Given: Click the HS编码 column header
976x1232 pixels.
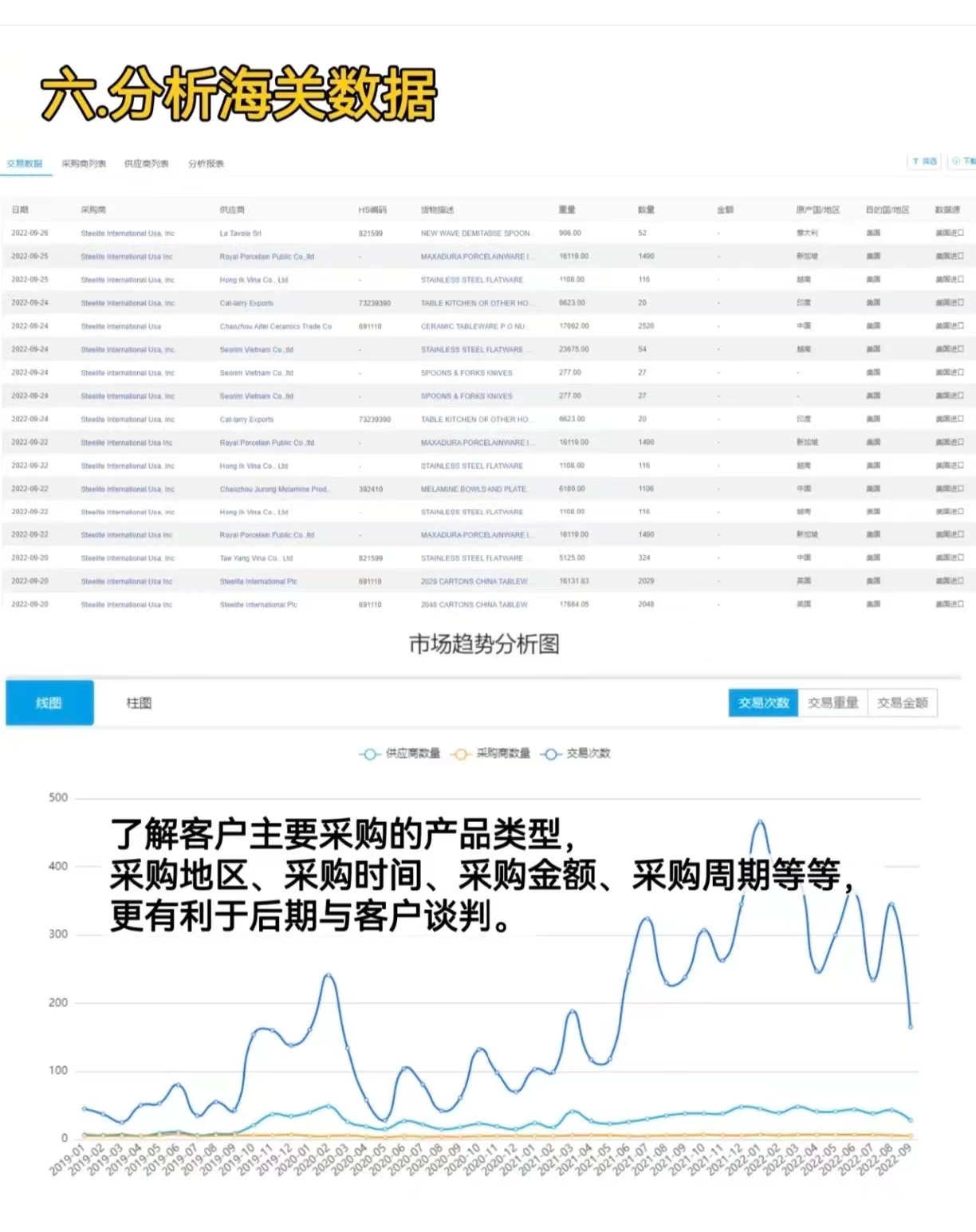Looking at the screenshot, I should coord(372,210).
